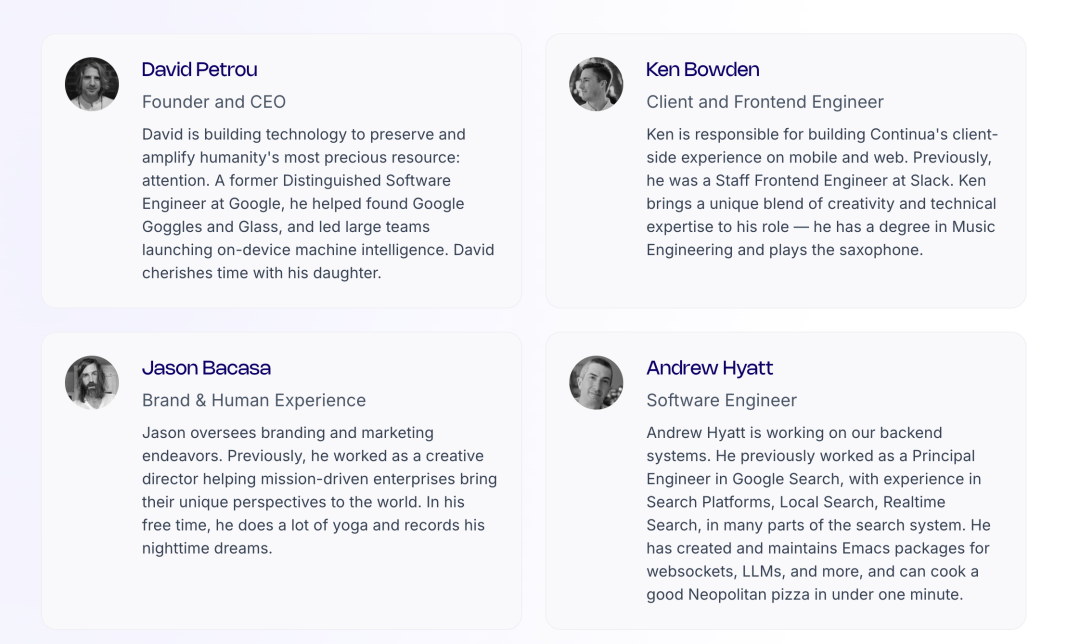Click Andrew Hyatt's profile photo
The height and width of the screenshot is (644, 1080).
(596, 382)
